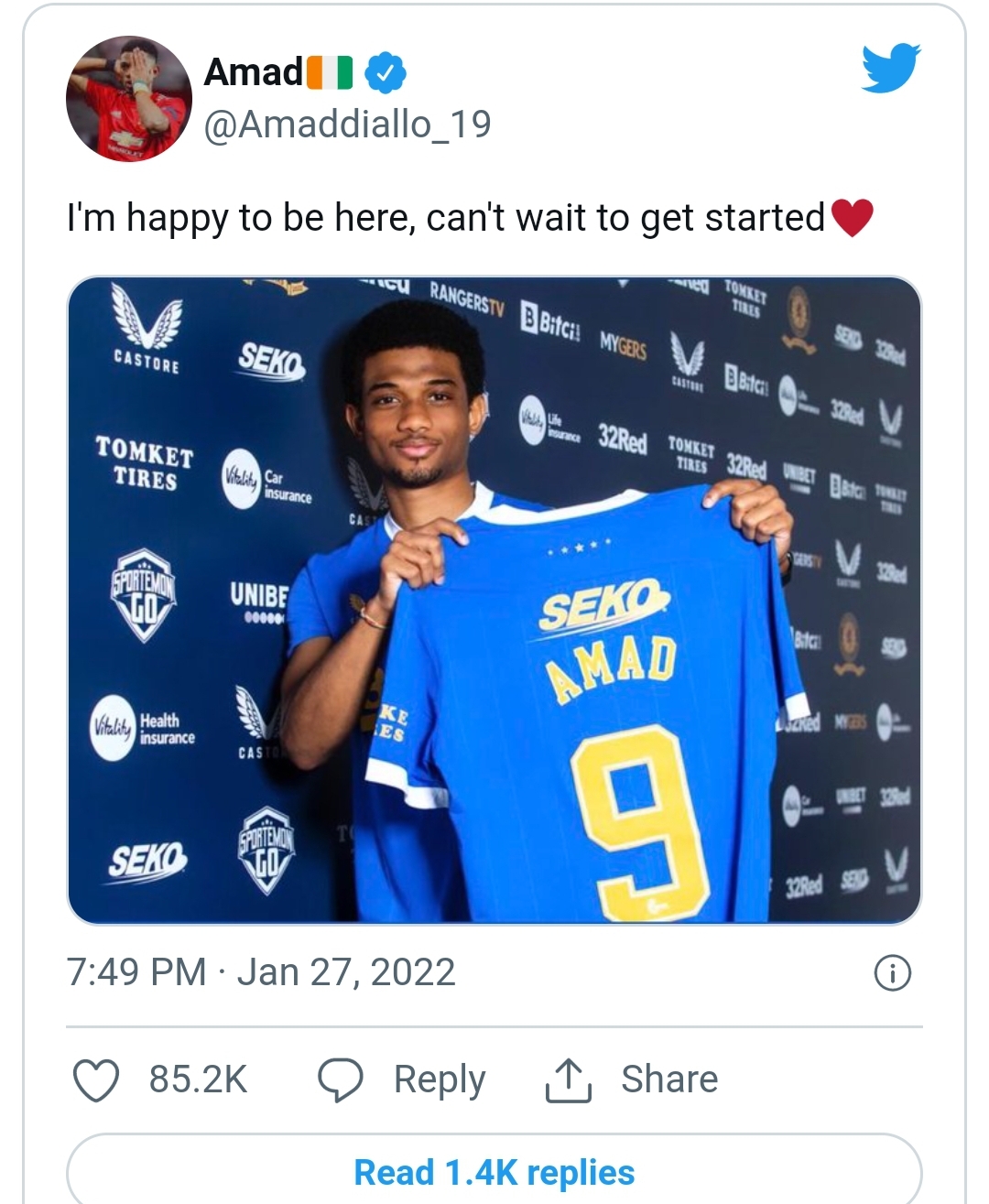Click the 85.2K likes count

[x=198, y=1079]
